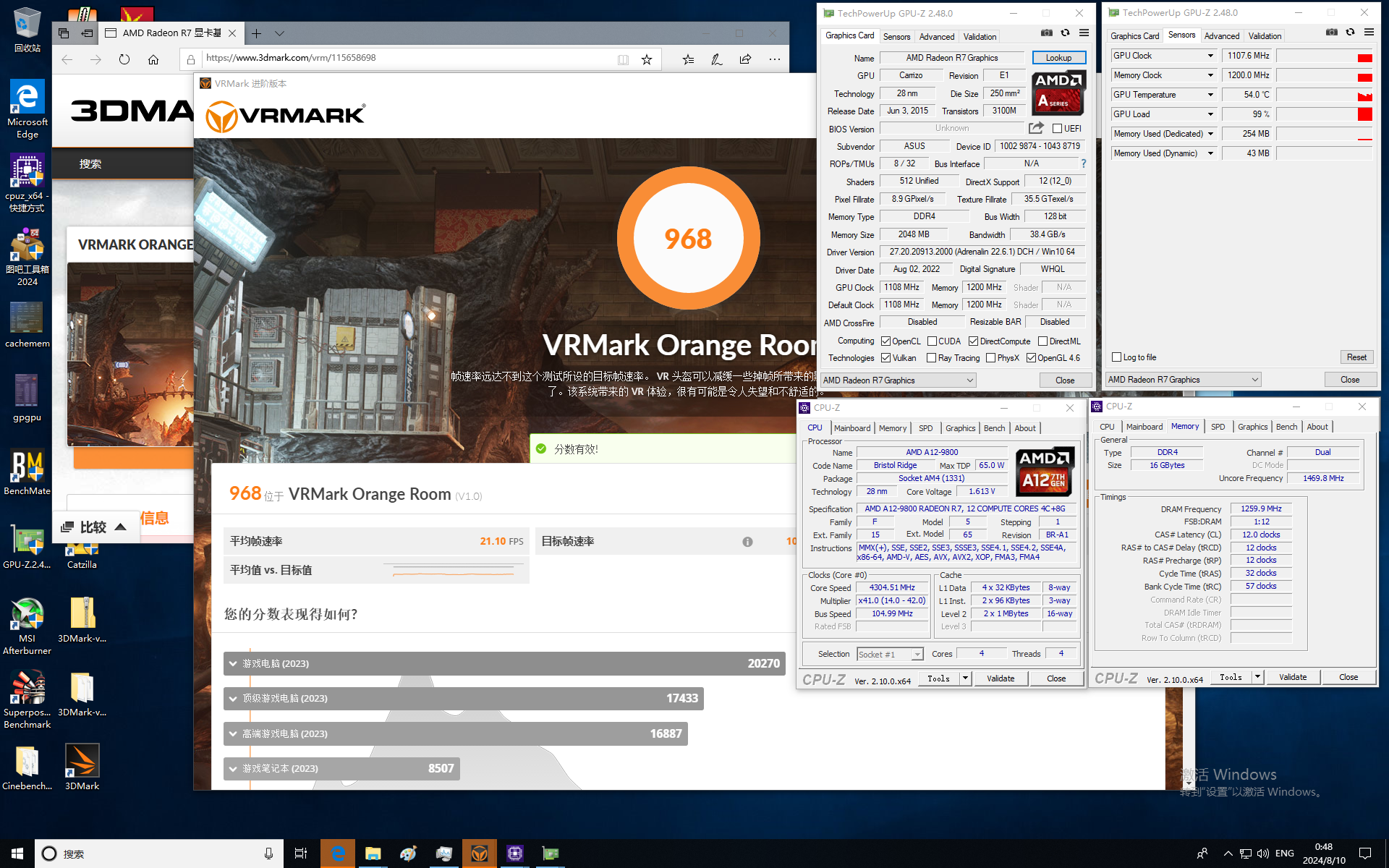Open the gpgpu desktop icon
Viewport: 1389px width, 868px height.
click(x=27, y=398)
